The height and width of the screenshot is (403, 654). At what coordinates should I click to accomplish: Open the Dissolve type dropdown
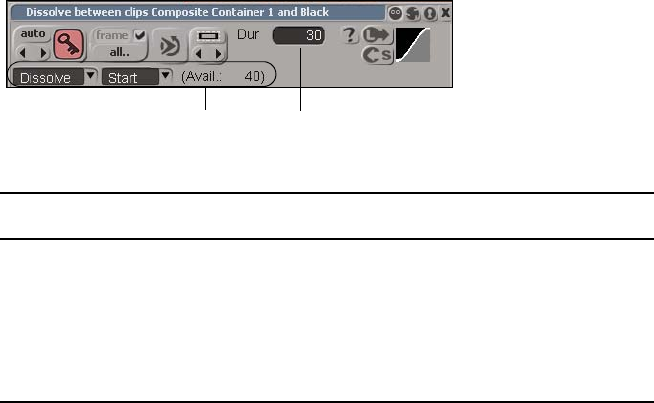click(48, 78)
